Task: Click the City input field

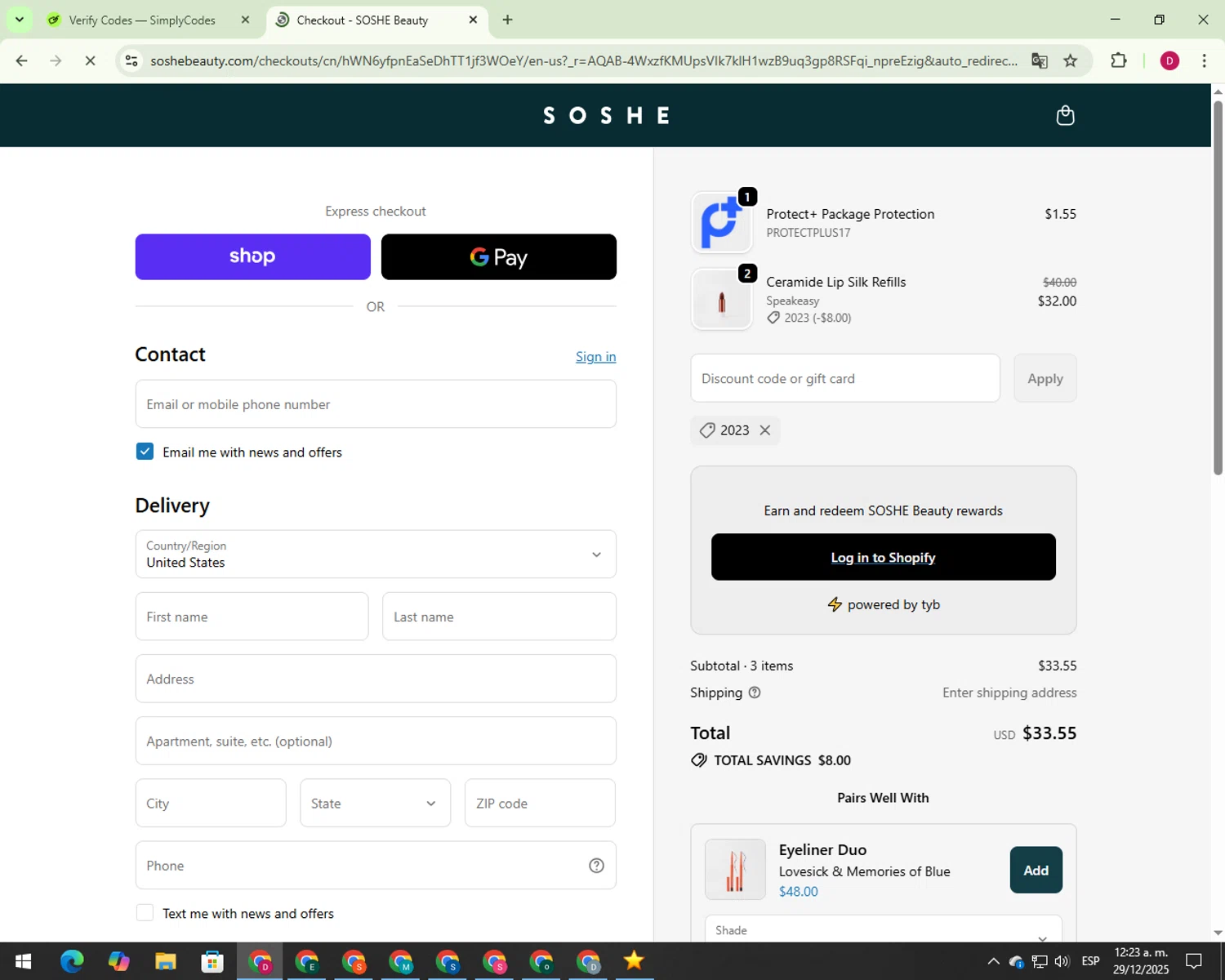Action: [x=211, y=803]
